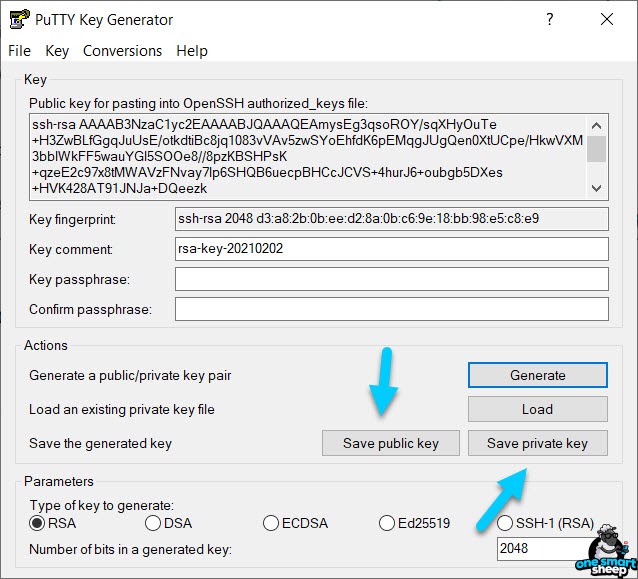638x579 pixels.
Task: Click the public key scrollbar thumb
Action: (x=597, y=149)
